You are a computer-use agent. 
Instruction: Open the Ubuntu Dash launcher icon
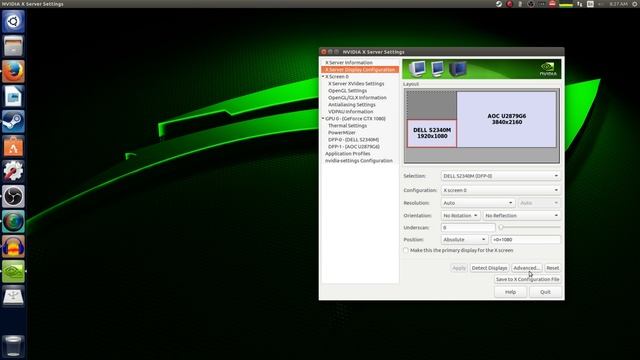tap(13, 21)
